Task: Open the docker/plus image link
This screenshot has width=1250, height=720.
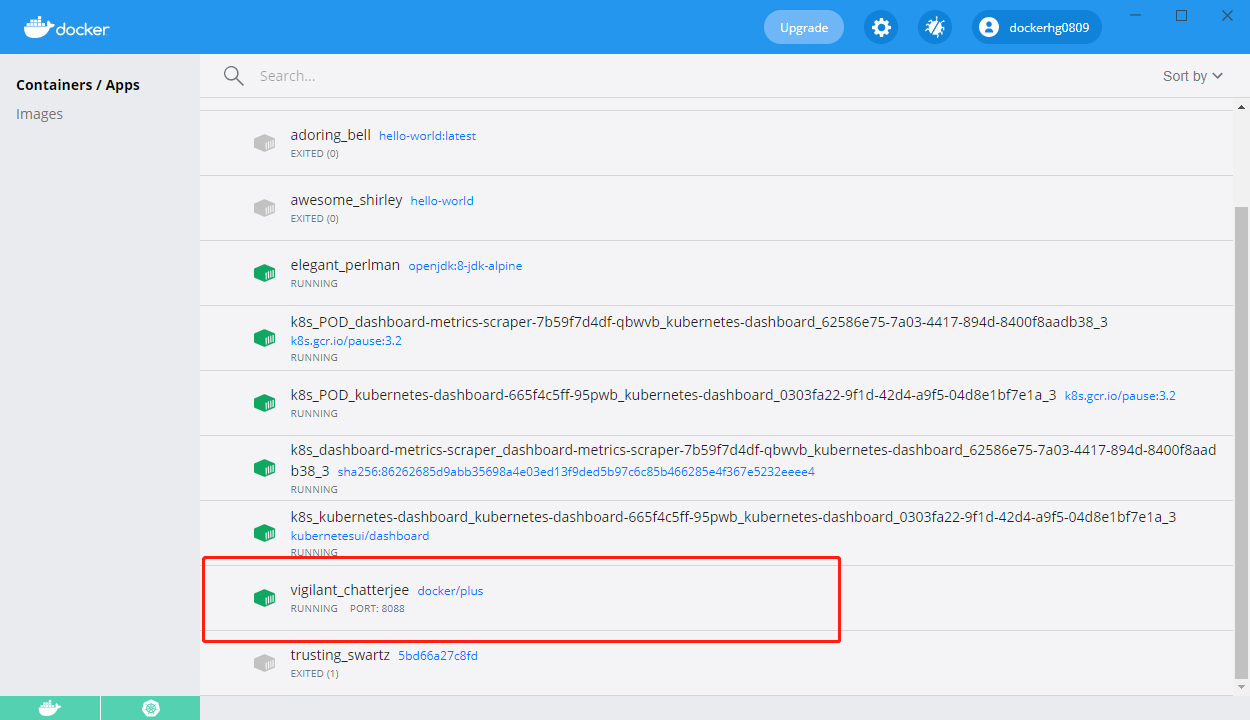Action: click(x=450, y=590)
